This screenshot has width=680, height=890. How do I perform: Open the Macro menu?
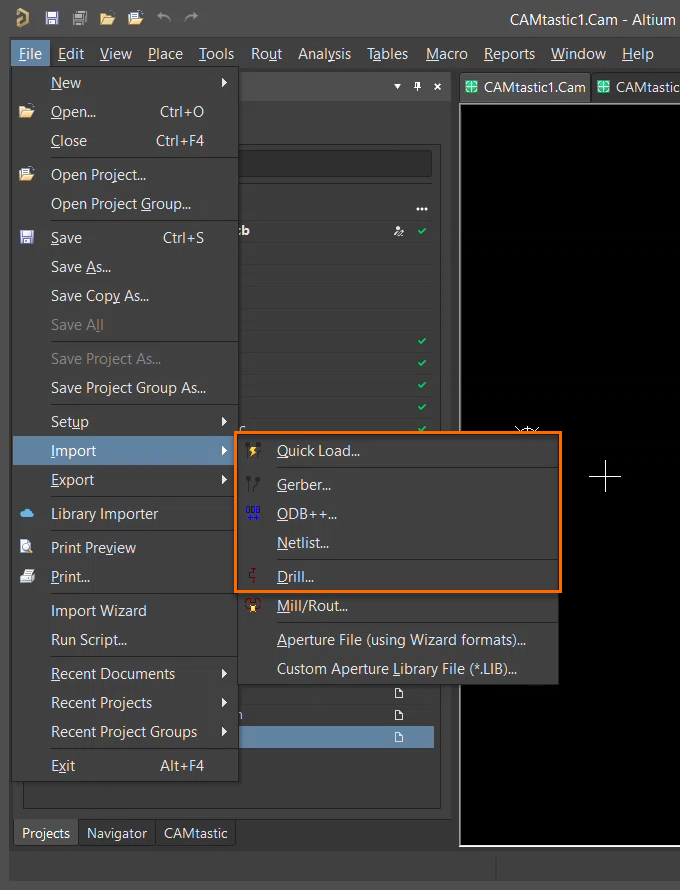click(447, 54)
